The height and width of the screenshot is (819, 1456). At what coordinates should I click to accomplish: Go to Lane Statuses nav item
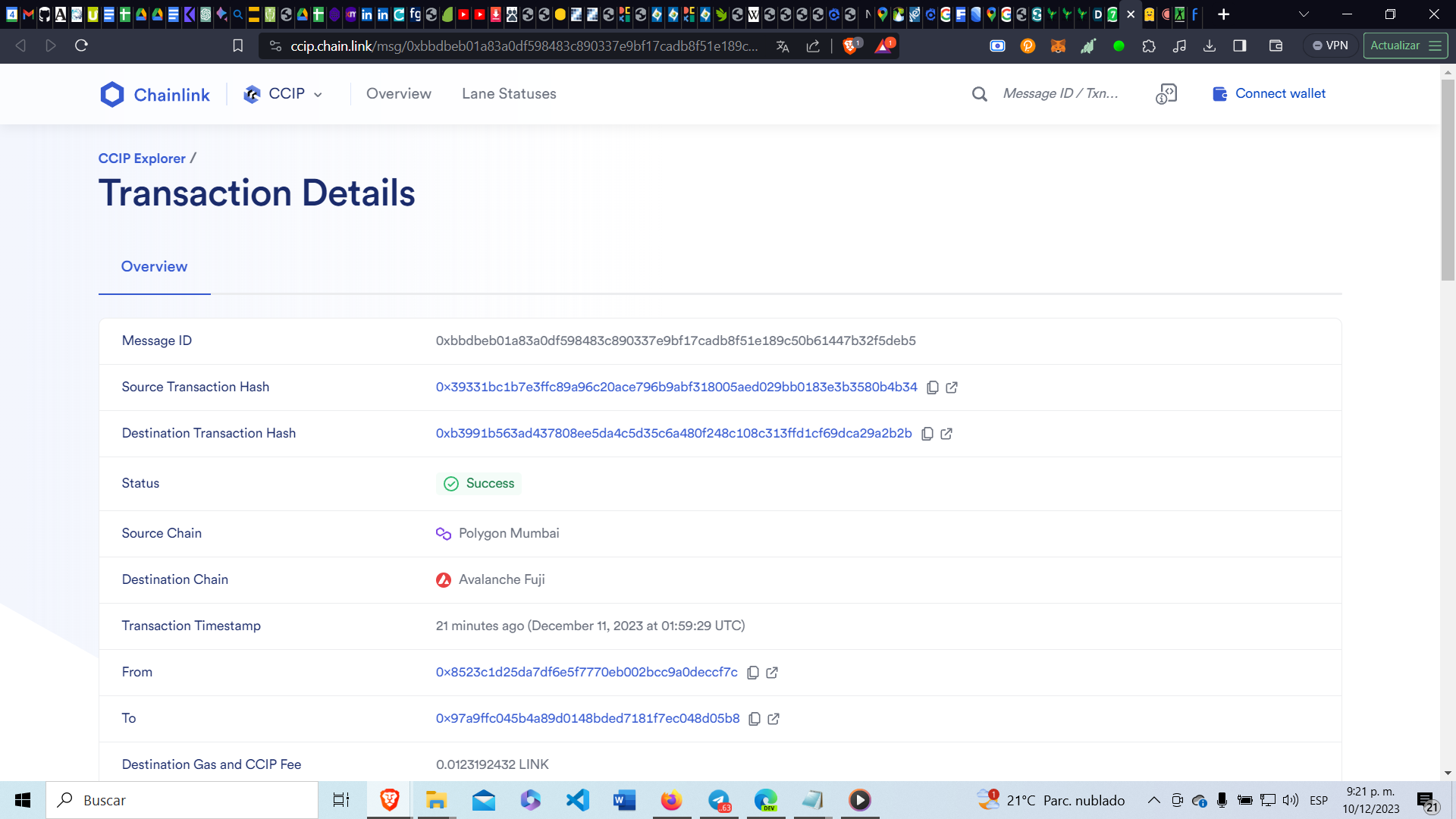[509, 94]
